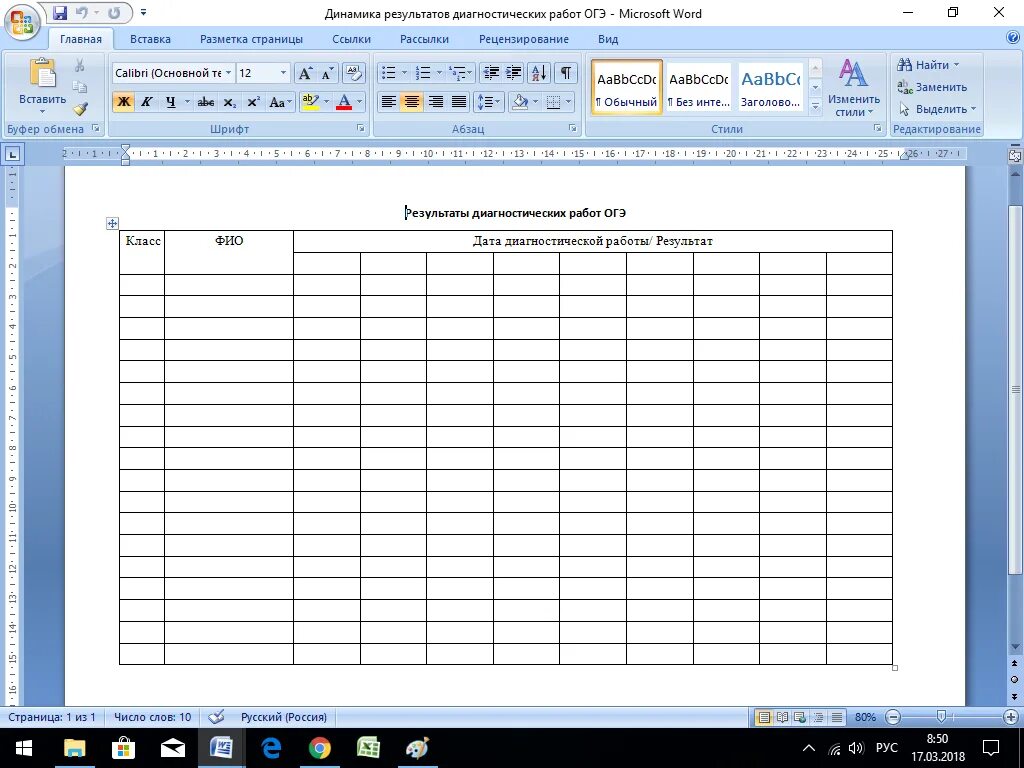This screenshot has height=768, width=1024.
Task: Switch to Web Layout view
Action: [800, 717]
